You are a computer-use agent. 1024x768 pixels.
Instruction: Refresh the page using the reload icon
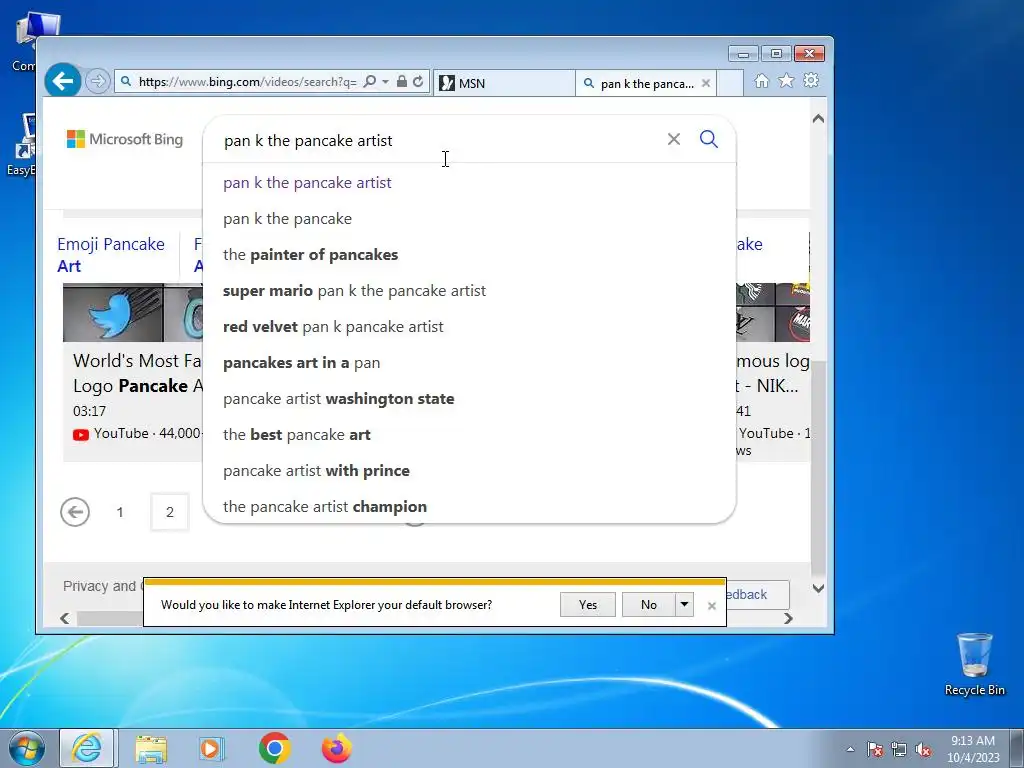pos(418,81)
